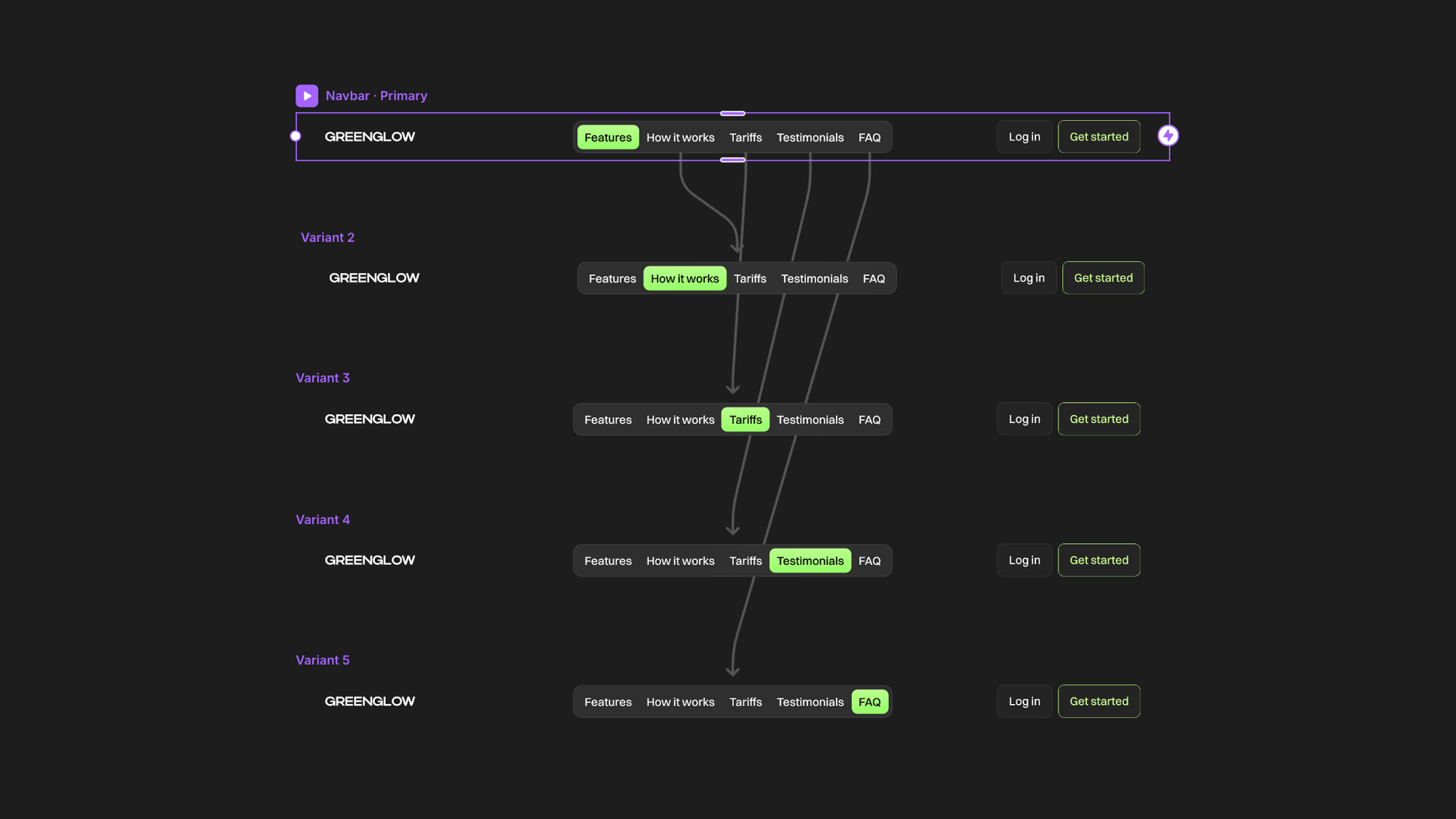Click the highlighted Testimonials tab in Variant 4
This screenshot has height=819, width=1456.
click(810, 561)
